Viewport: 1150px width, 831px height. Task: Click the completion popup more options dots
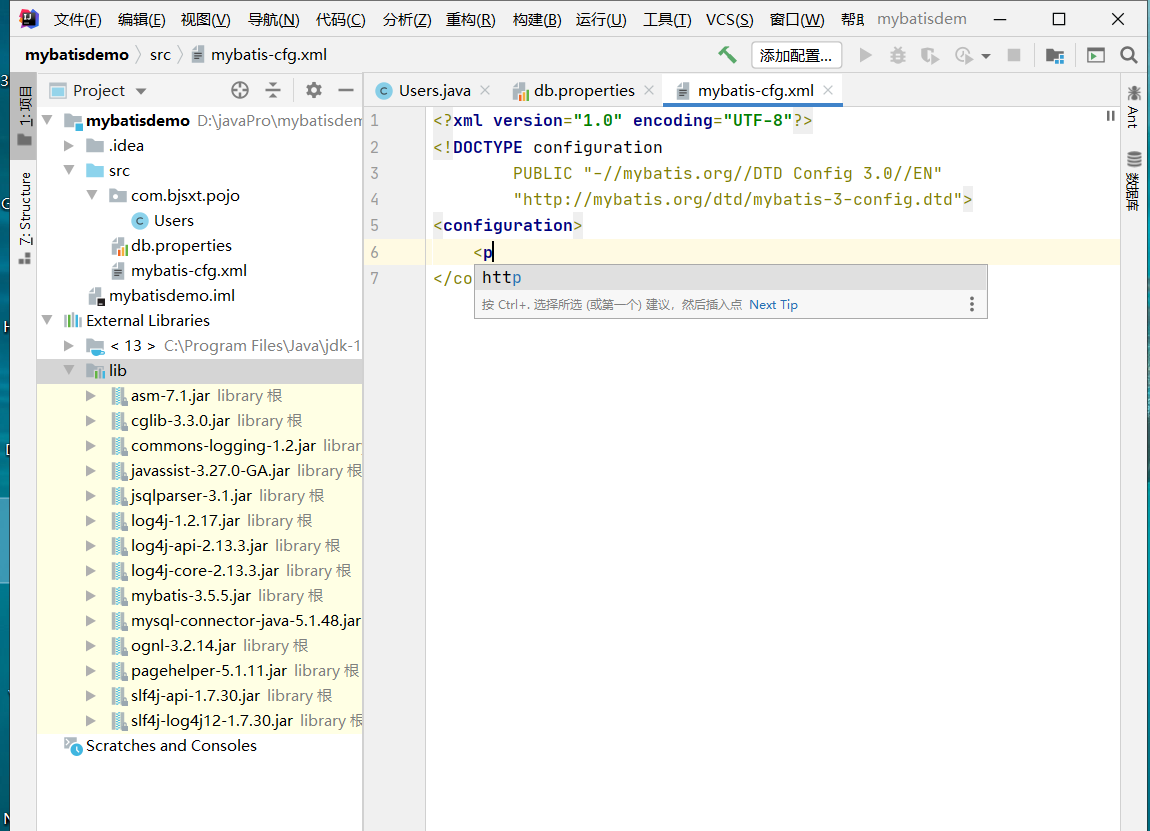point(972,304)
